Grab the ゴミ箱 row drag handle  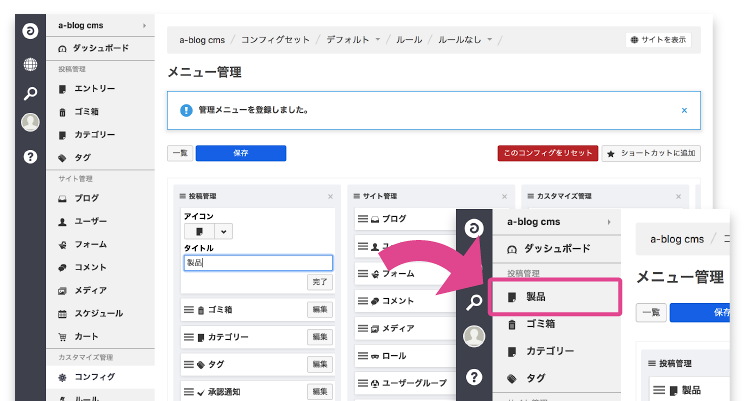pos(189,310)
